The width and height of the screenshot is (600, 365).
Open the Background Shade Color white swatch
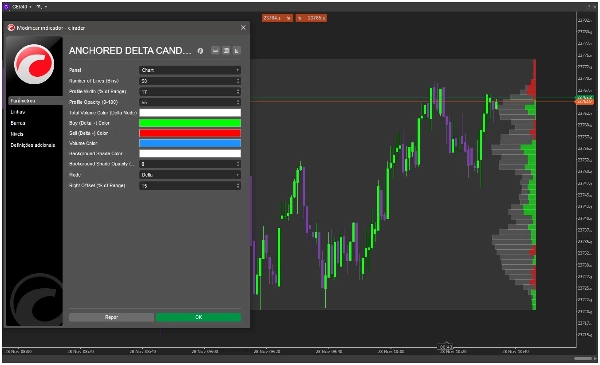(x=190, y=153)
